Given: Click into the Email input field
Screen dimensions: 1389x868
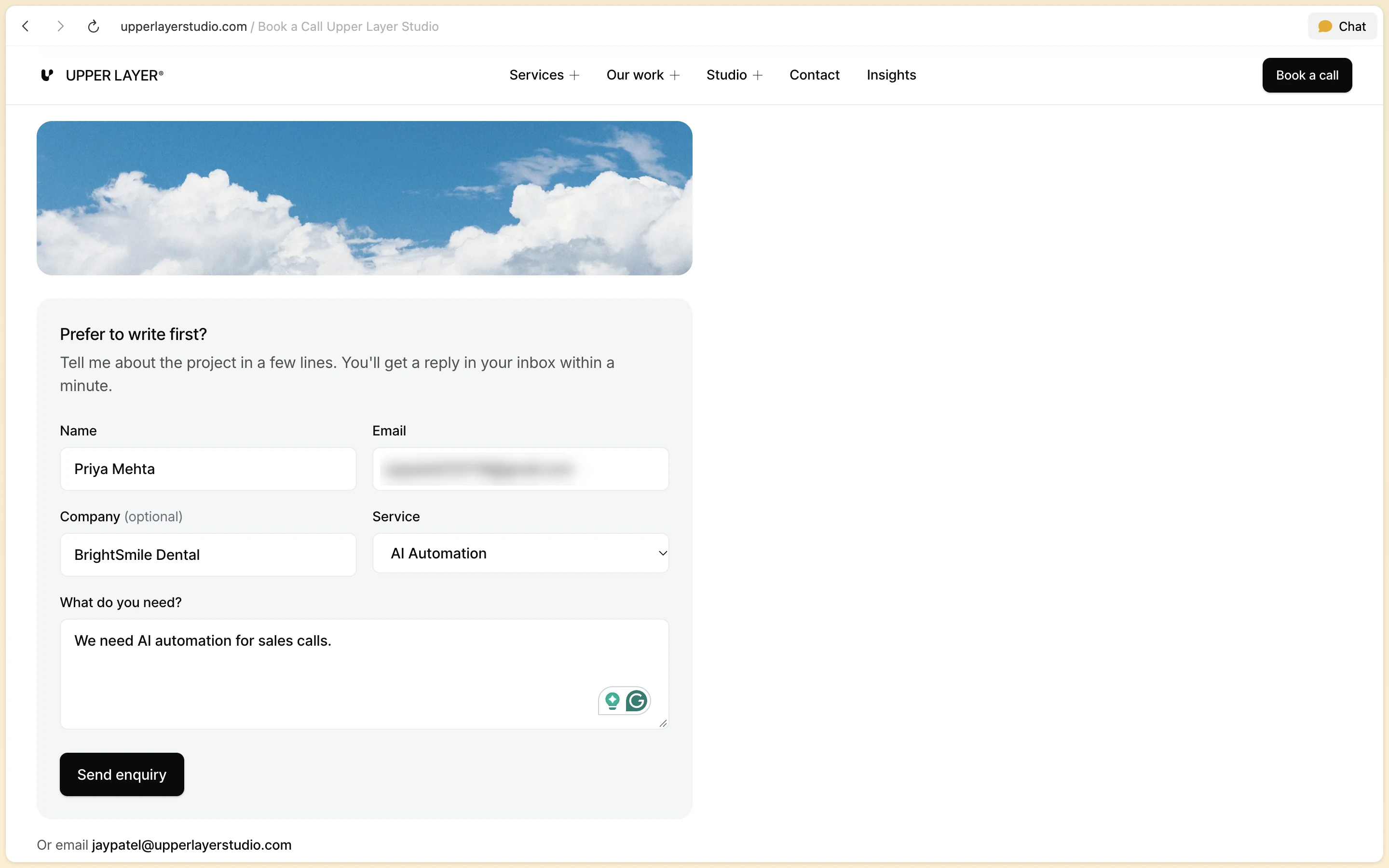Looking at the screenshot, I should pyautogui.click(x=520, y=469).
